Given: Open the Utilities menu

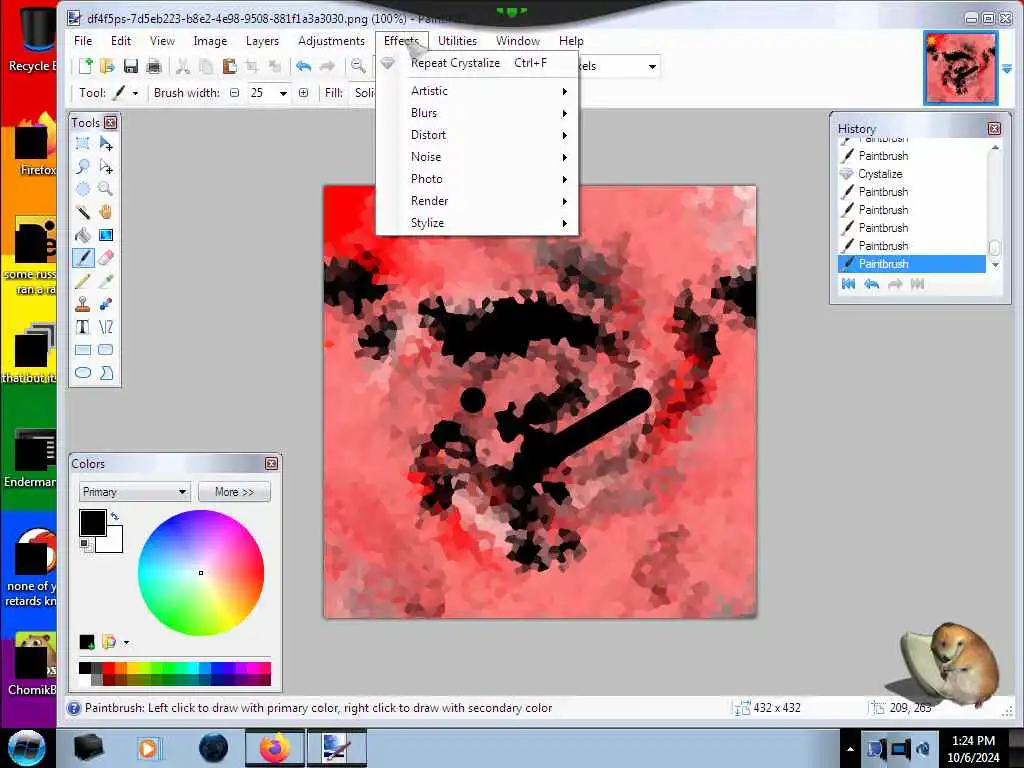Looking at the screenshot, I should coord(457,40).
